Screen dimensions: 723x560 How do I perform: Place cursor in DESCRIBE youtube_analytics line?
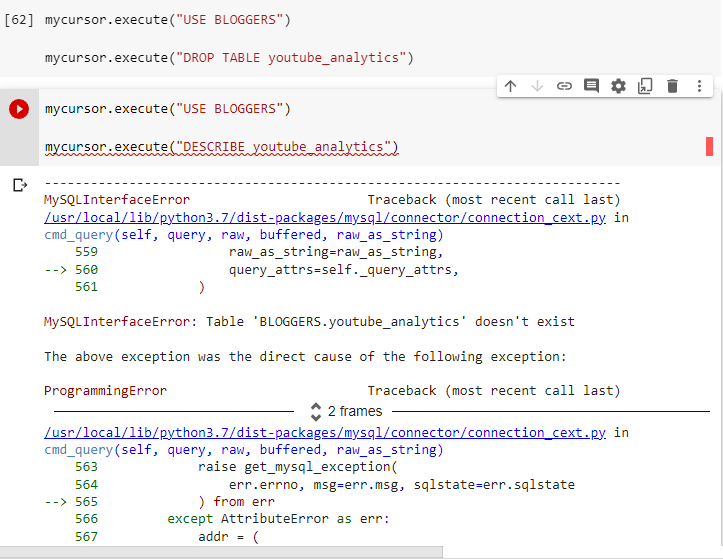[x=221, y=147]
